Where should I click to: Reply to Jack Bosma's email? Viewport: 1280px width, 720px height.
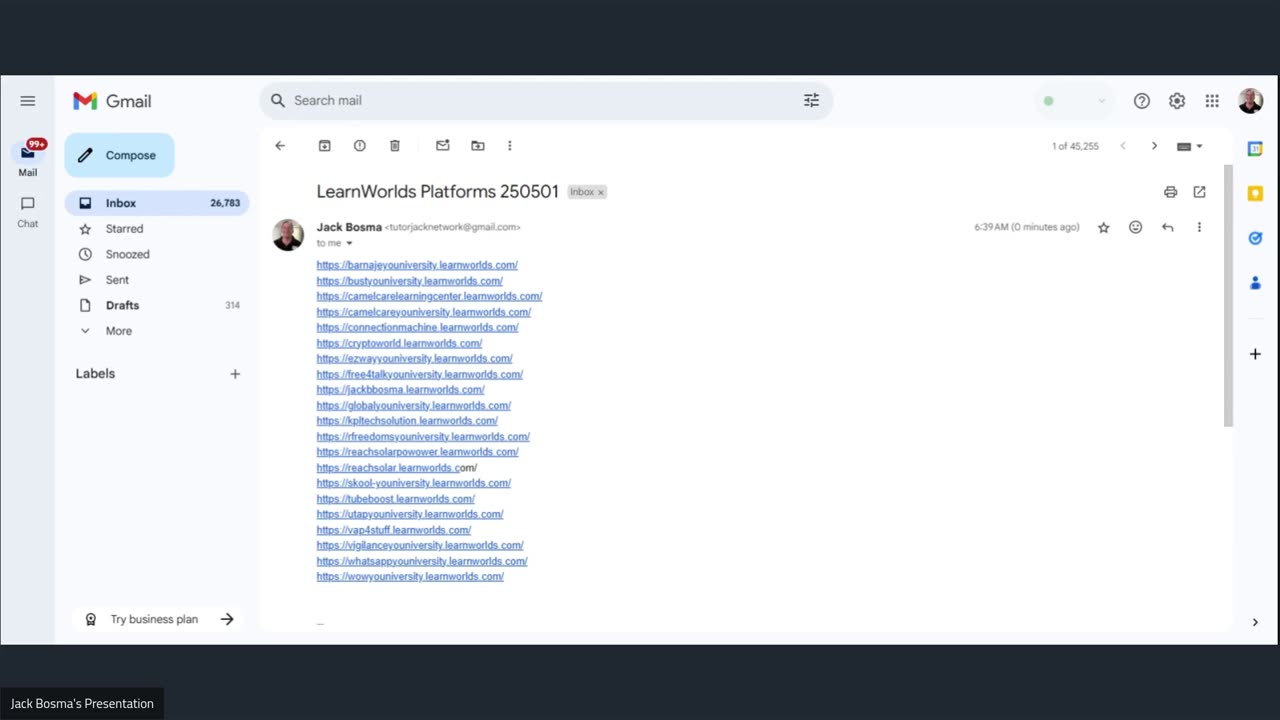tap(1167, 228)
